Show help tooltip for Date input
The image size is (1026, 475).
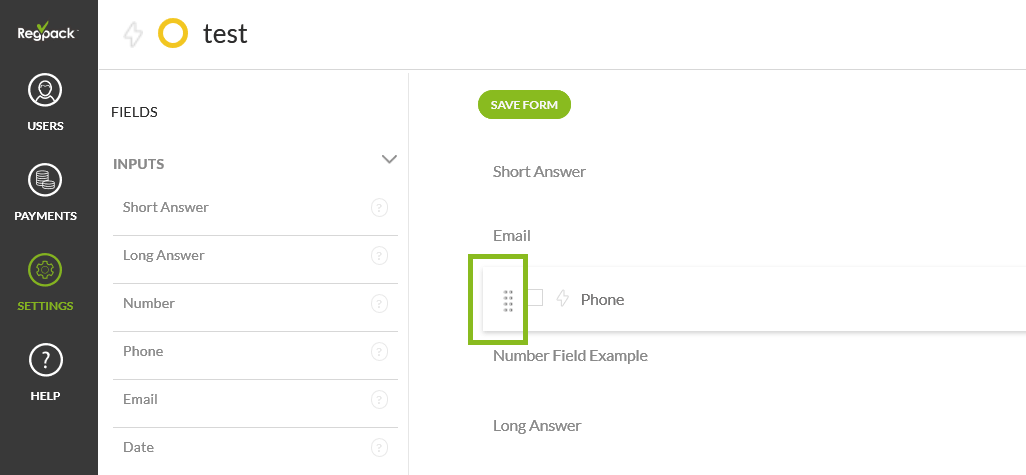[x=379, y=448]
